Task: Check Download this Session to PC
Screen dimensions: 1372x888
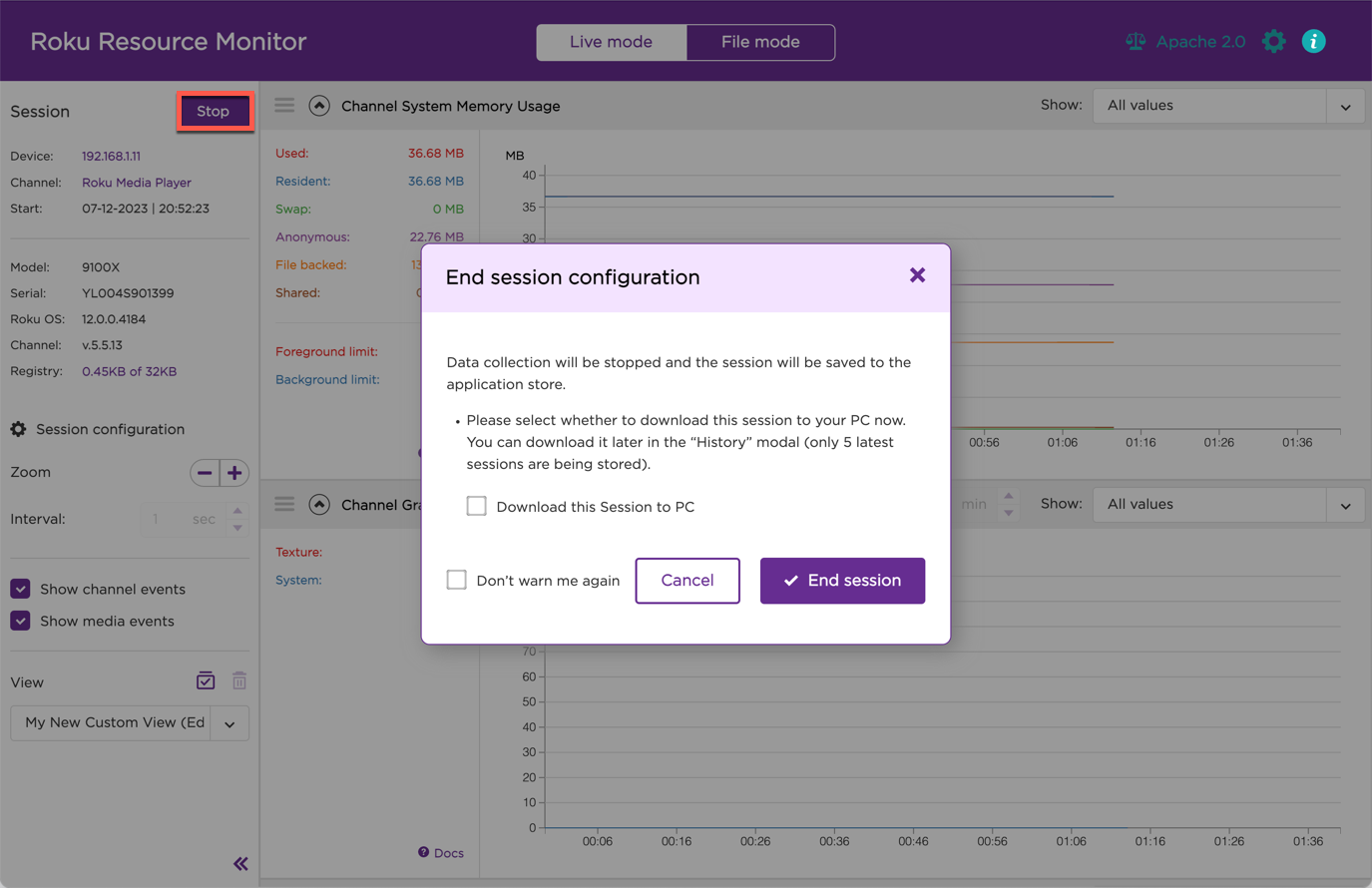Action: click(x=476, y=506)
